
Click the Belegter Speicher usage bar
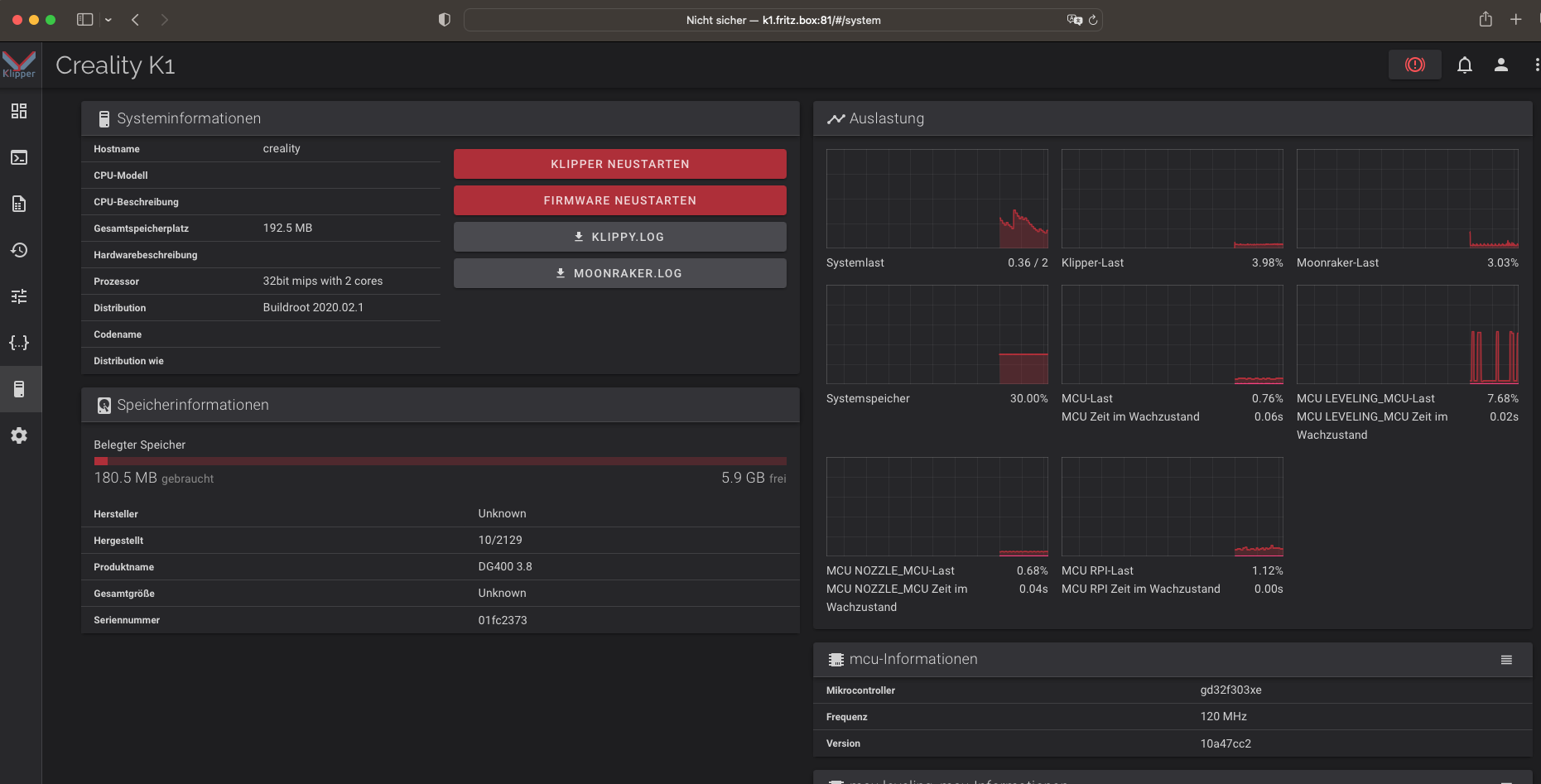tap(441, 461)
